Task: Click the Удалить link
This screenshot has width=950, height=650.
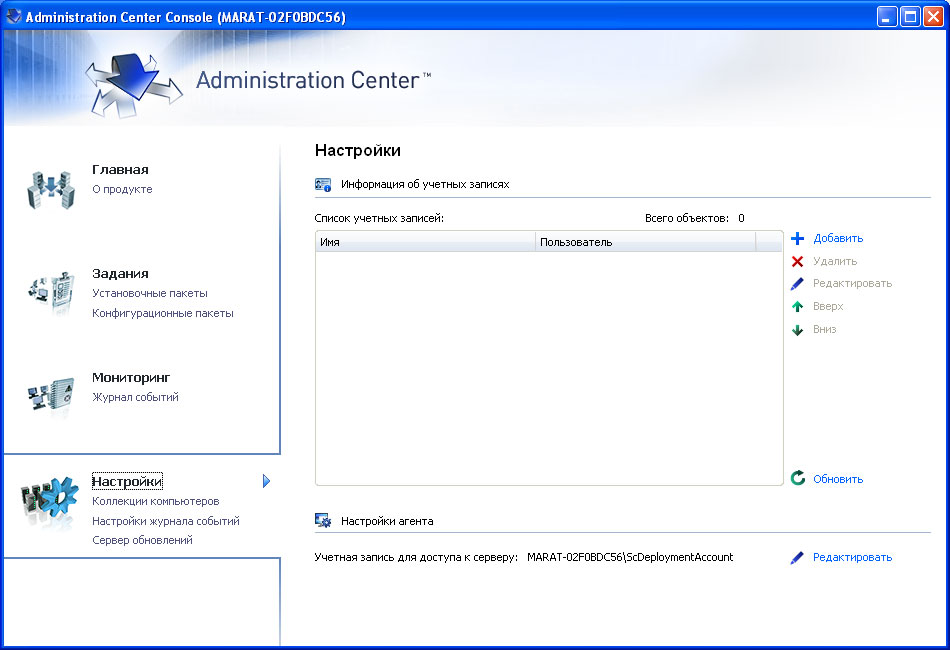Action: coord(835,261)
